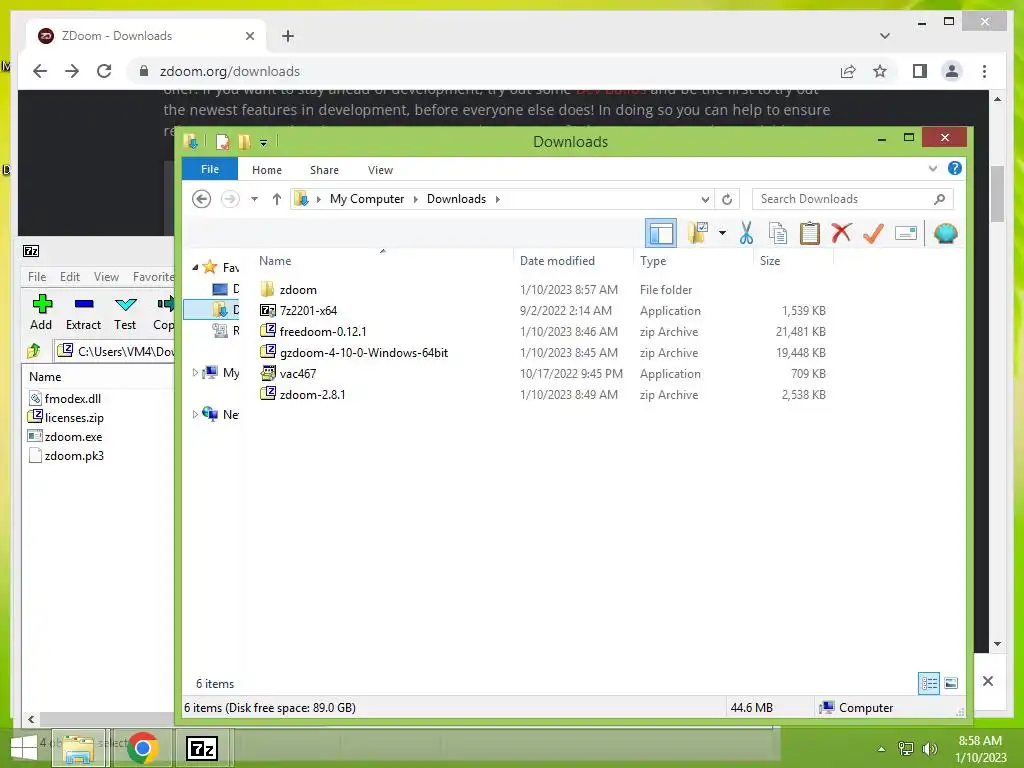The height and width of the screenshot is (768, 1024).
Task: Open View menu in 7-Zip window
Action: 106,276
